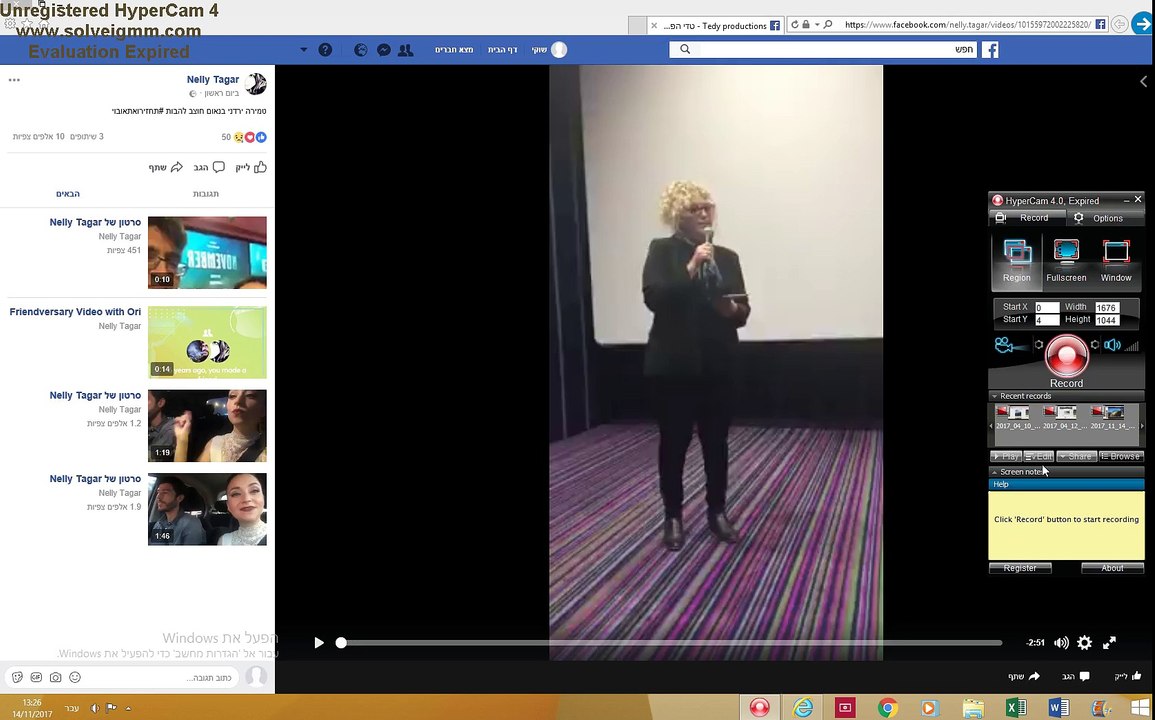The height and width of the screenshot is (720, 1155).
Task: Open Nelly Tagar profile name link
Action: tap(213, 80)
